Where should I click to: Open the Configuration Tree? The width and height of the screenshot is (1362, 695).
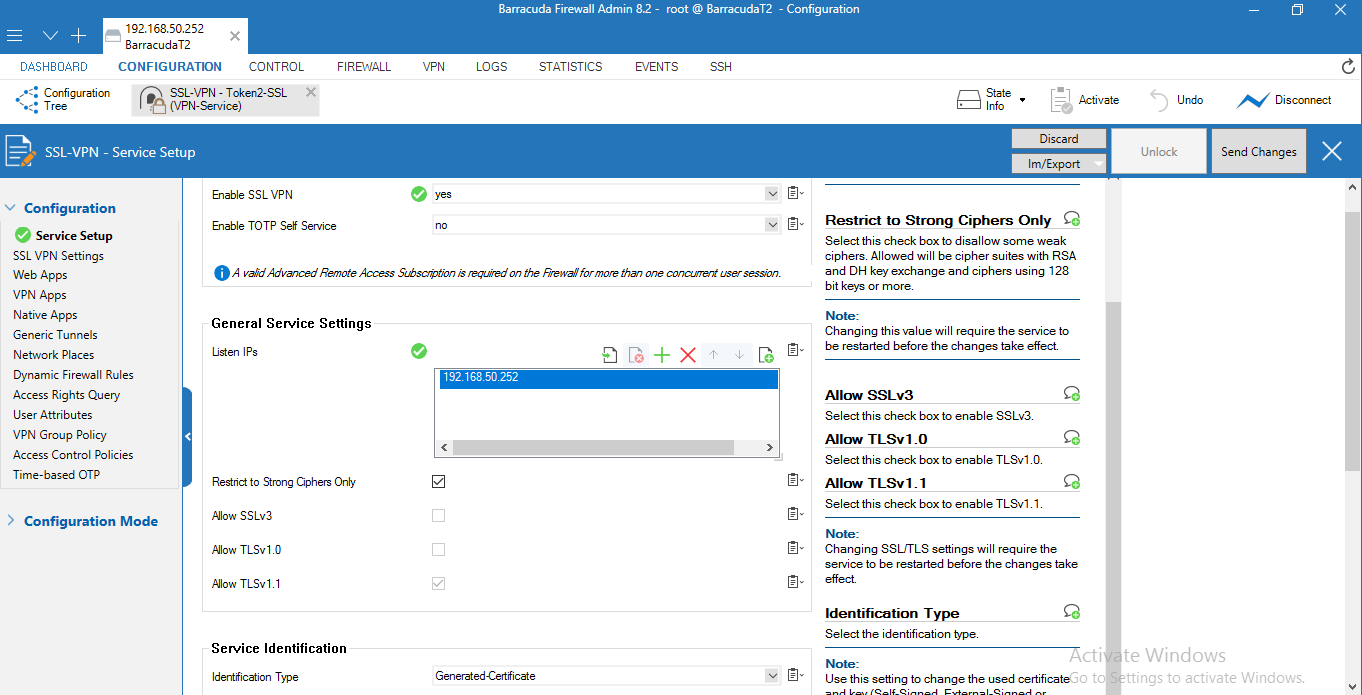(x=63, y=100)
